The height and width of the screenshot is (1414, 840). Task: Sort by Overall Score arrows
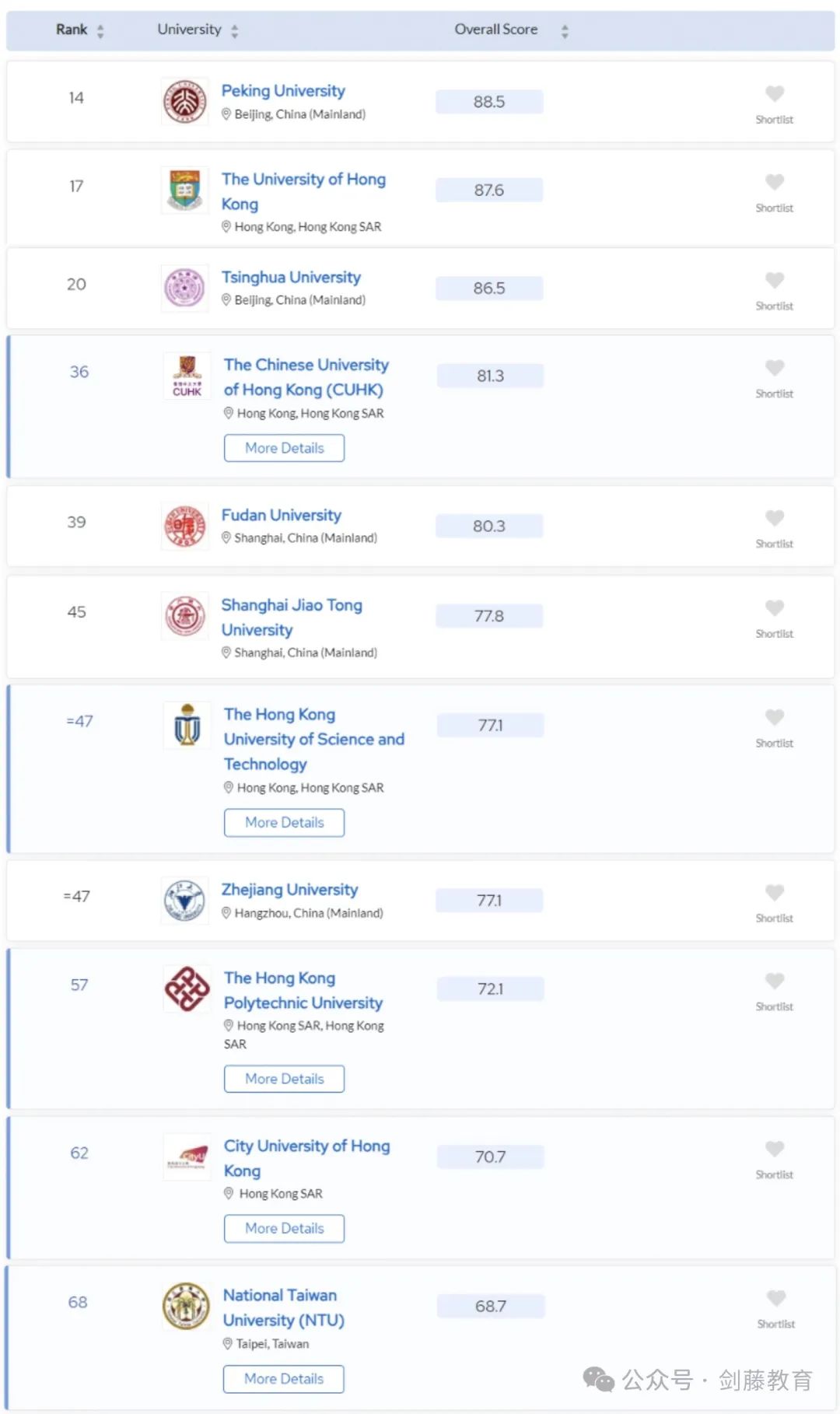tap(565, 31)
